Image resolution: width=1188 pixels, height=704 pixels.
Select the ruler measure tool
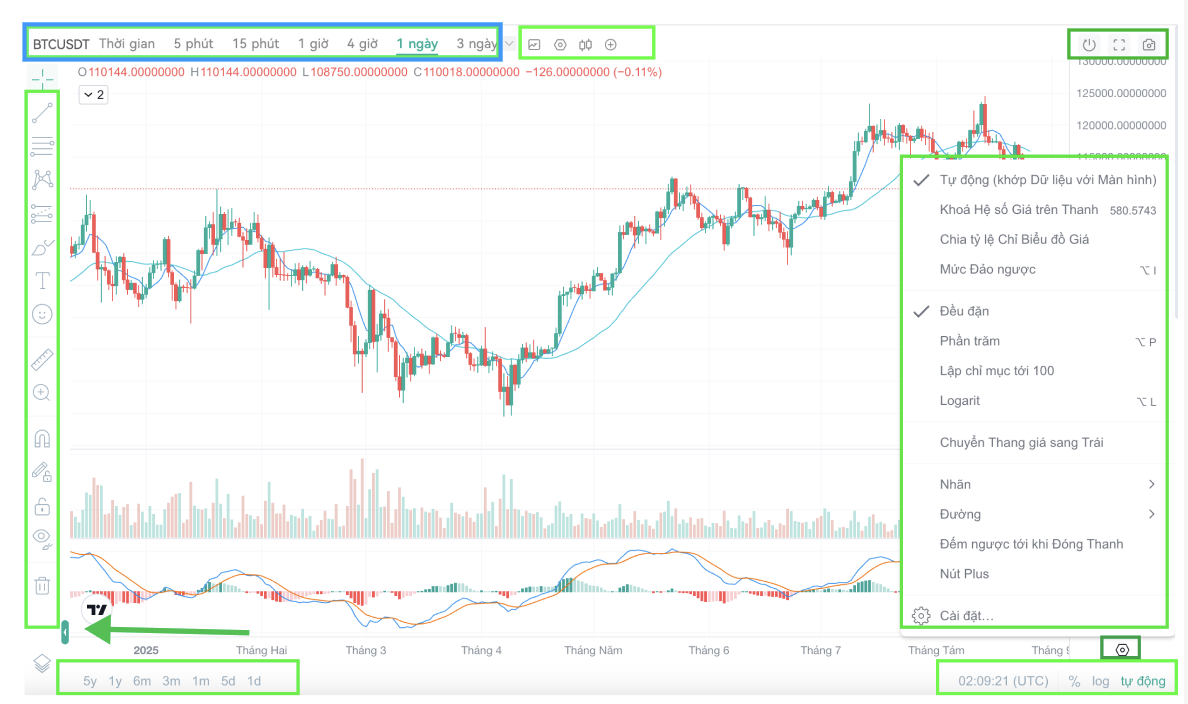point(42,359)
